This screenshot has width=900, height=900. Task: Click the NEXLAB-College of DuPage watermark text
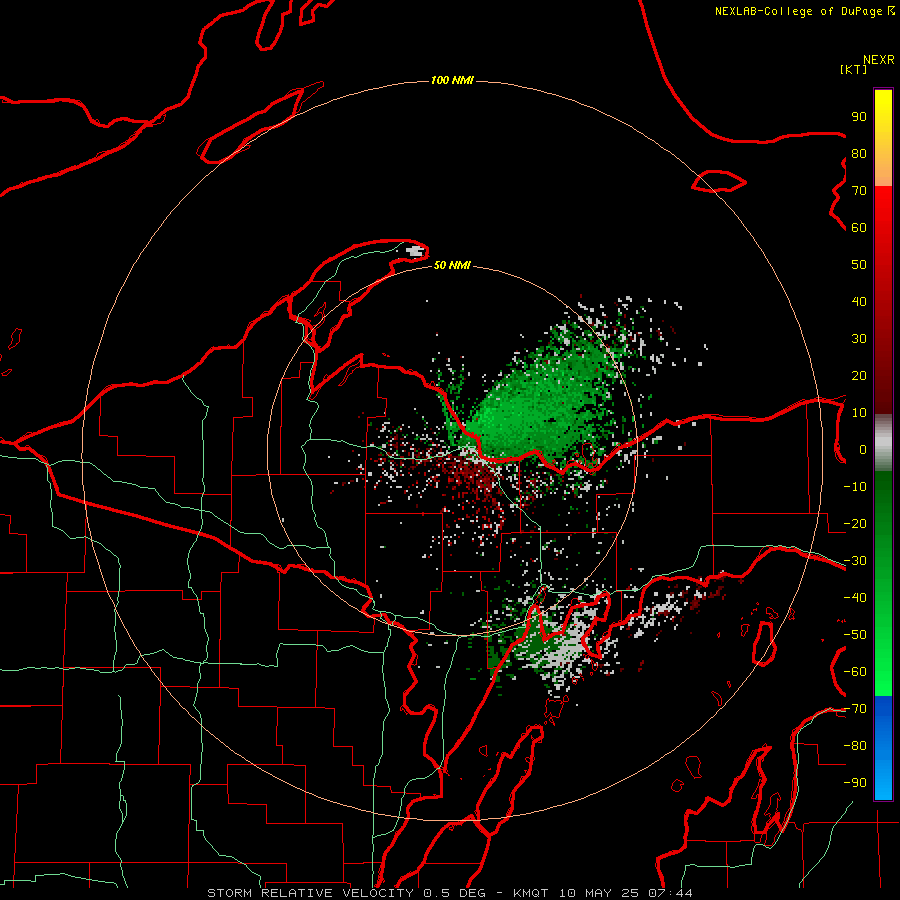pos(805,11)
